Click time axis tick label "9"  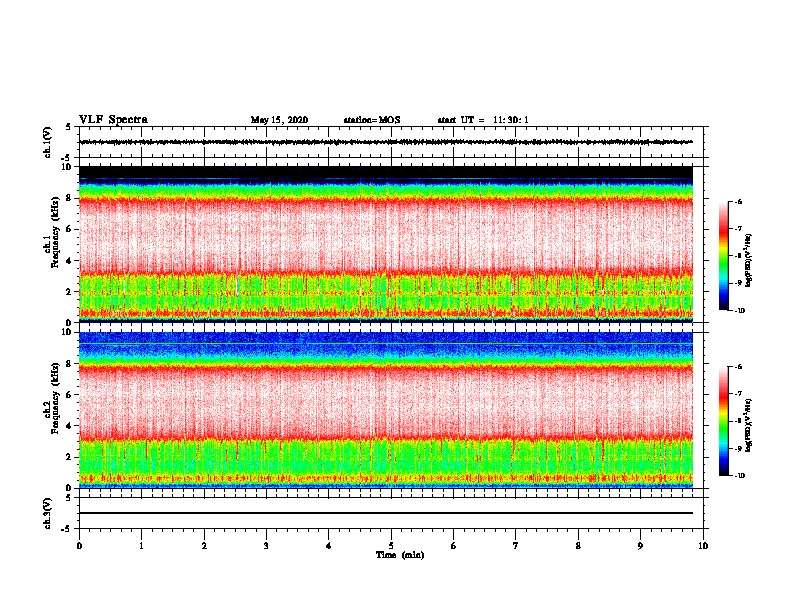[640, 545]
